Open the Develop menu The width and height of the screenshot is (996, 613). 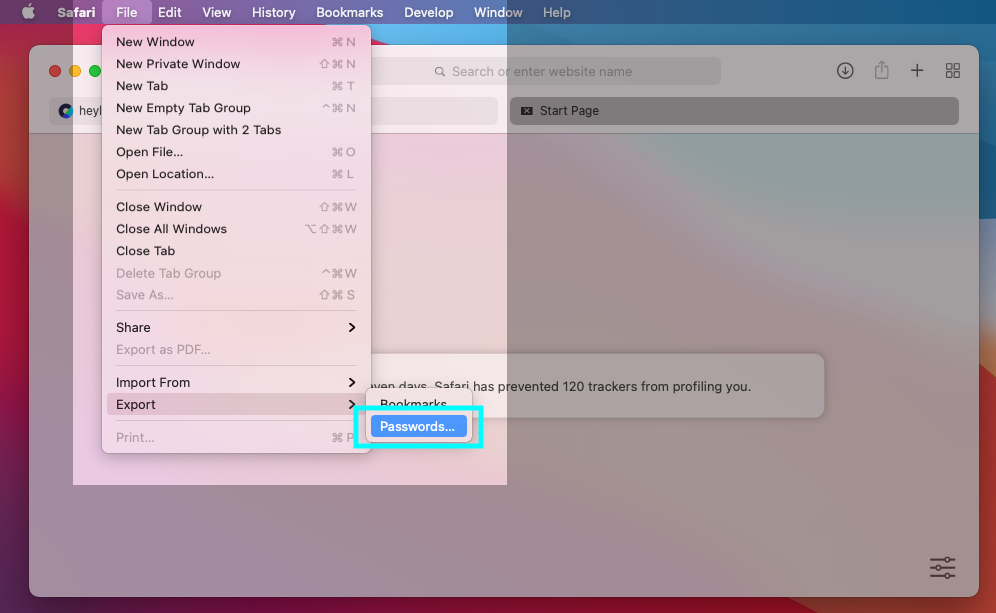pyautogui.click(x=428, y=12)
